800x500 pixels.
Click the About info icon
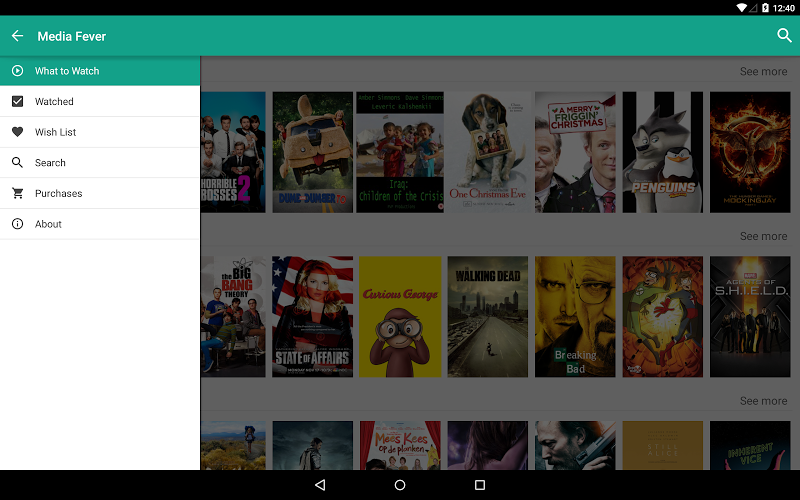coord(17,223)
